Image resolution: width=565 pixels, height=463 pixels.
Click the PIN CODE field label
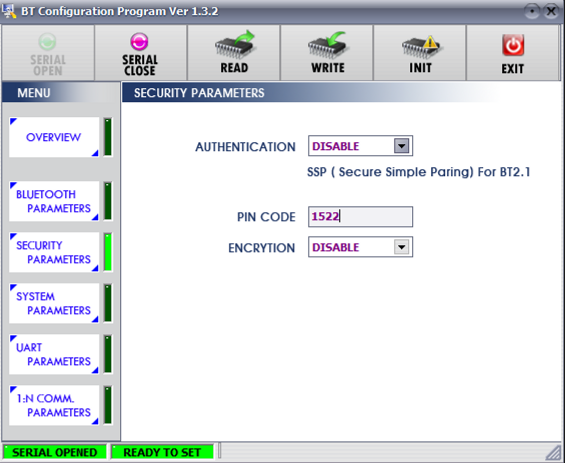[x=266, y=217]
